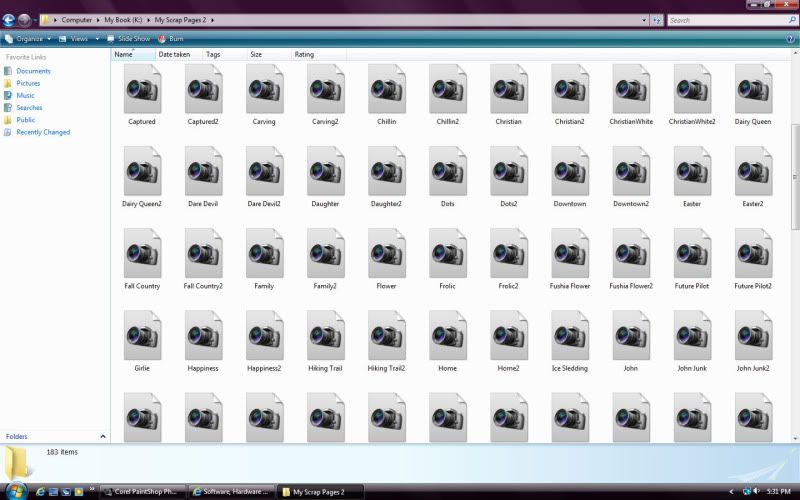The image size is (800, 500).
Task: Go to Recently Changed link
Action: click(x=42, y=132)
